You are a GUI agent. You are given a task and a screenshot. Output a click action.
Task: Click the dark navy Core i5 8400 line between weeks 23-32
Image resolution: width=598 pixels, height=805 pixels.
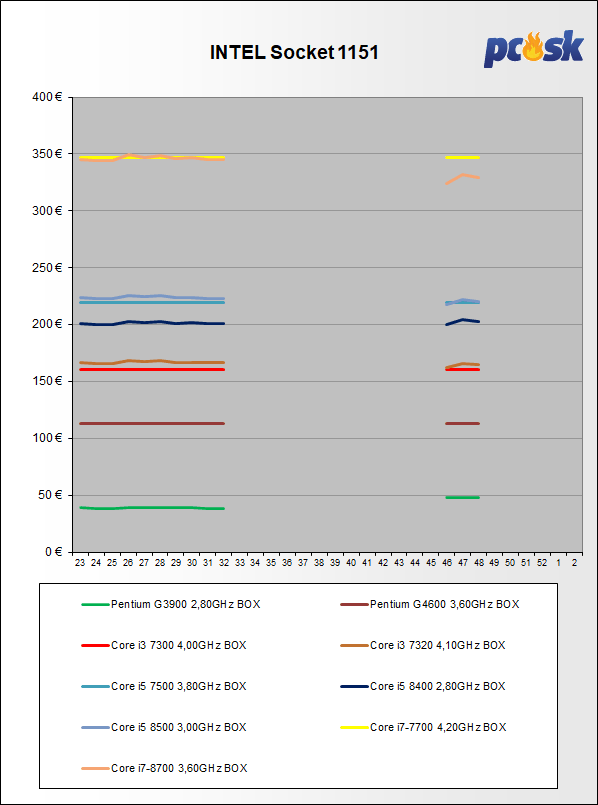click(152, 323)
